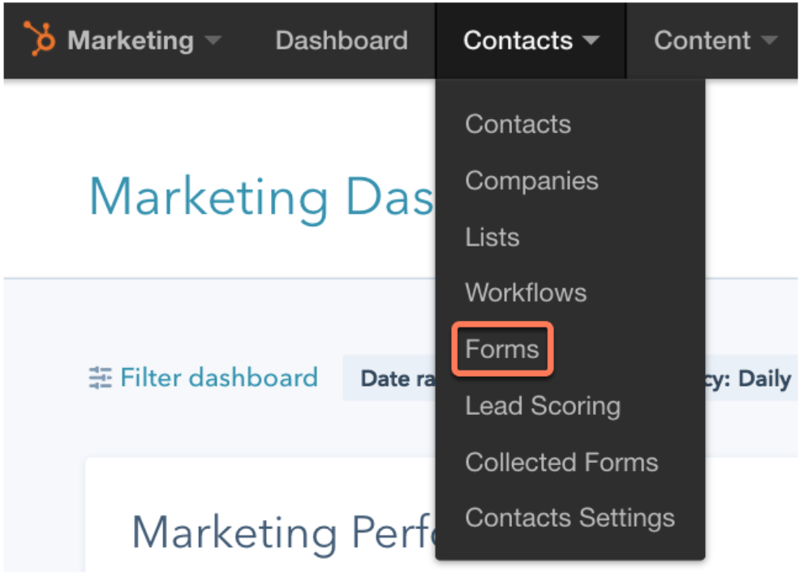This screenshot has width=800, height=577.
Task: Click the Content label in the navbar
Action: (x=702, y=41)
